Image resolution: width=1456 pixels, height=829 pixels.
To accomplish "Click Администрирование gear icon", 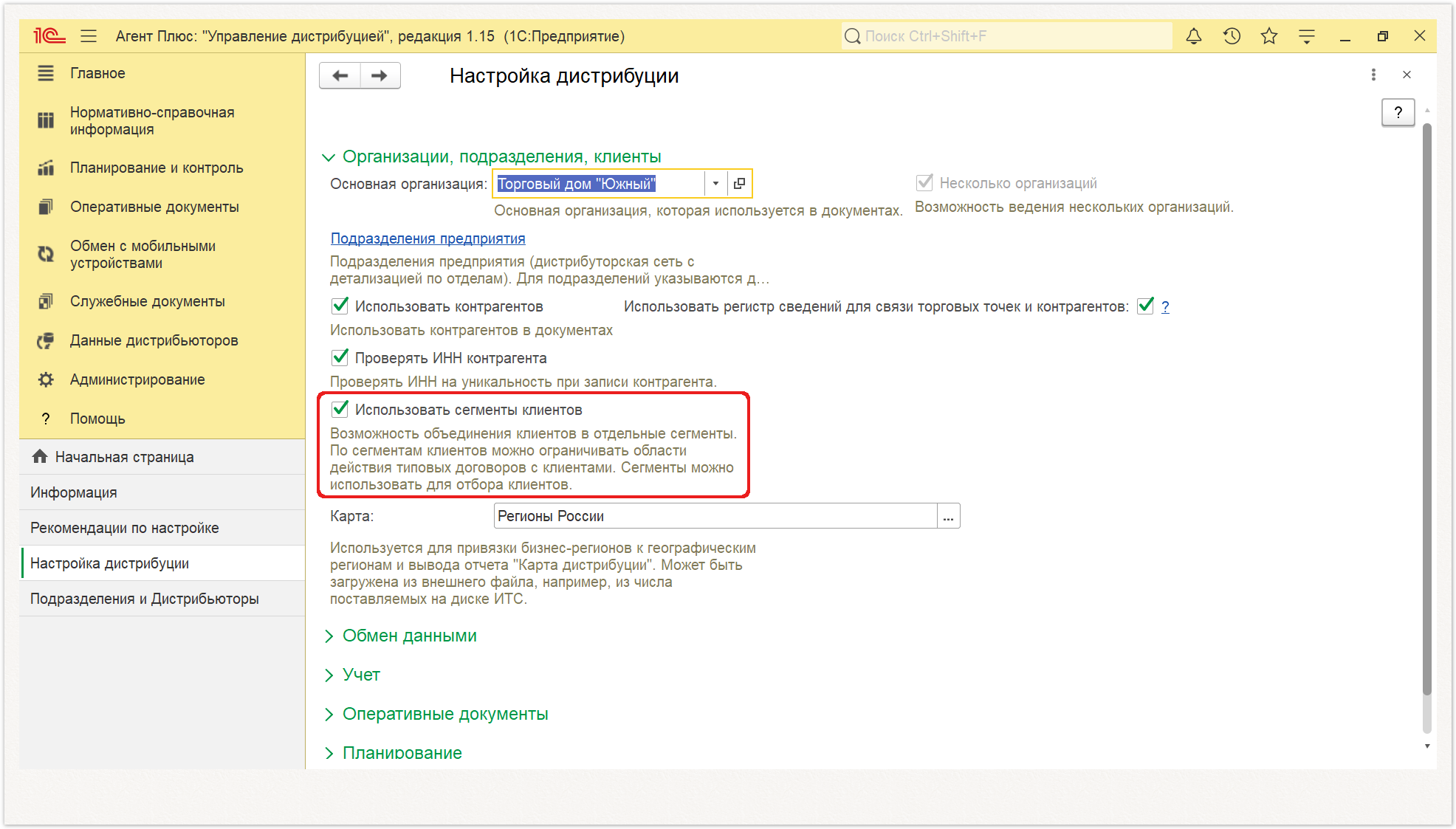I will [46, 379].
